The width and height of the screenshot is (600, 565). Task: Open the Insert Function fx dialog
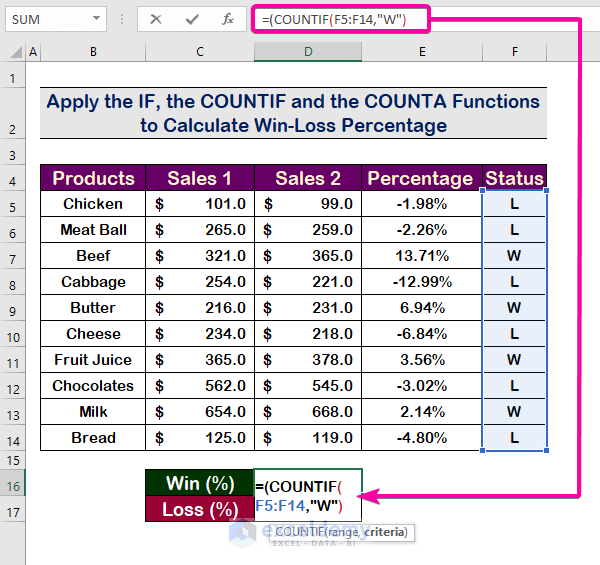coord(228,18)
